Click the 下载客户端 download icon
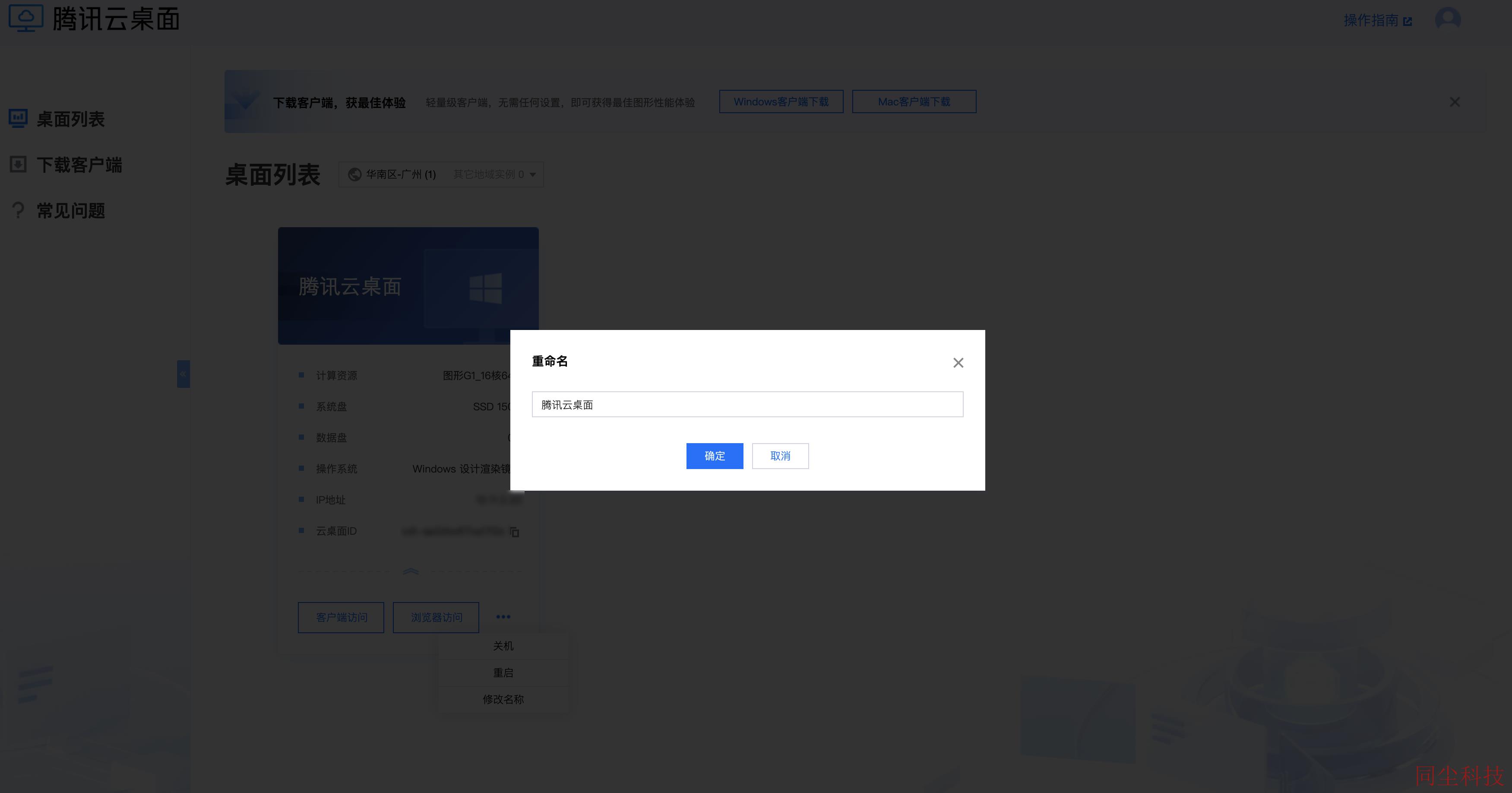The width and height of the screenshot is (1512, 793). [x=18, y=165]
